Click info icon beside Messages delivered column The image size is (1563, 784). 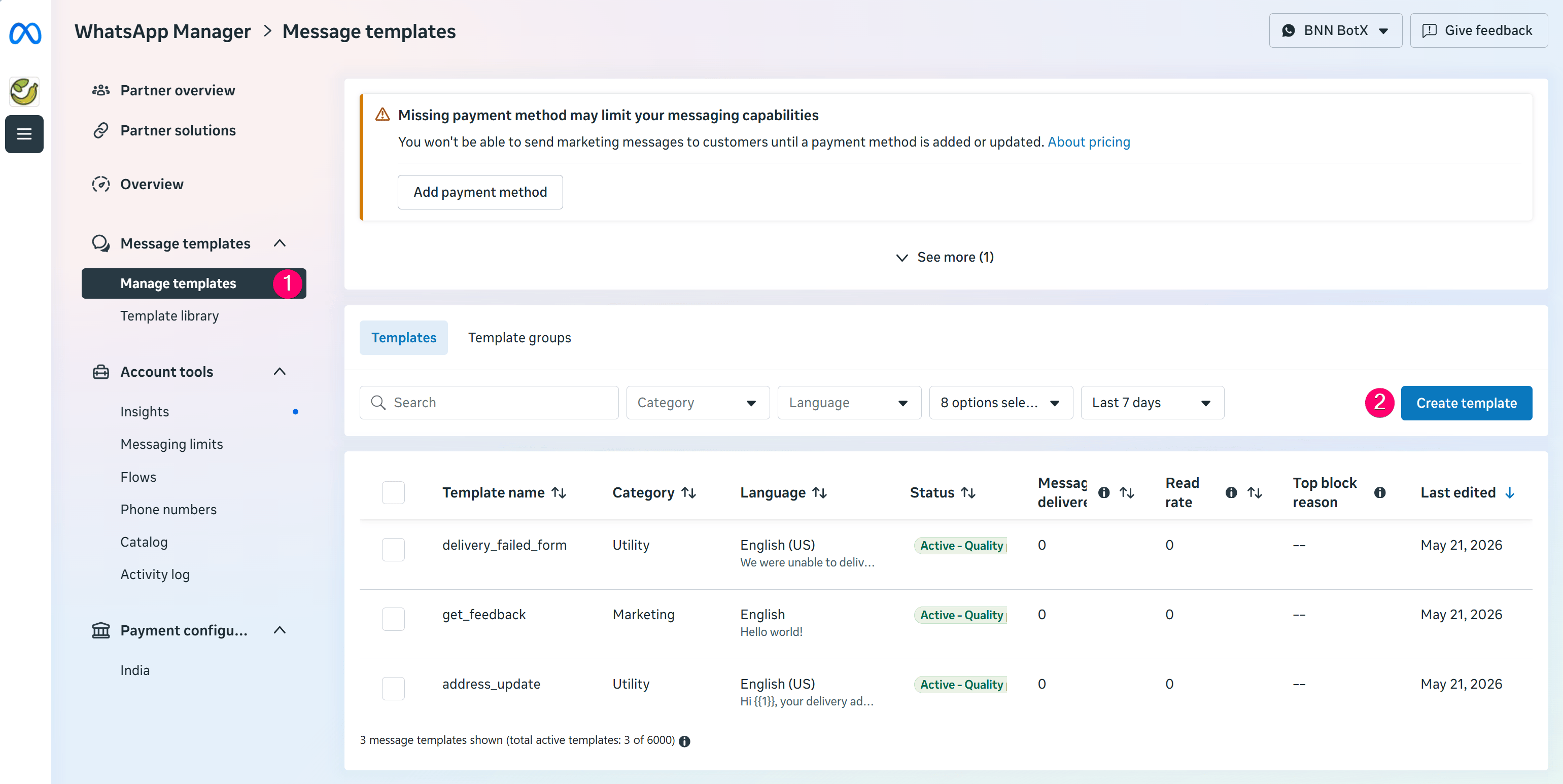(1104, 493)
